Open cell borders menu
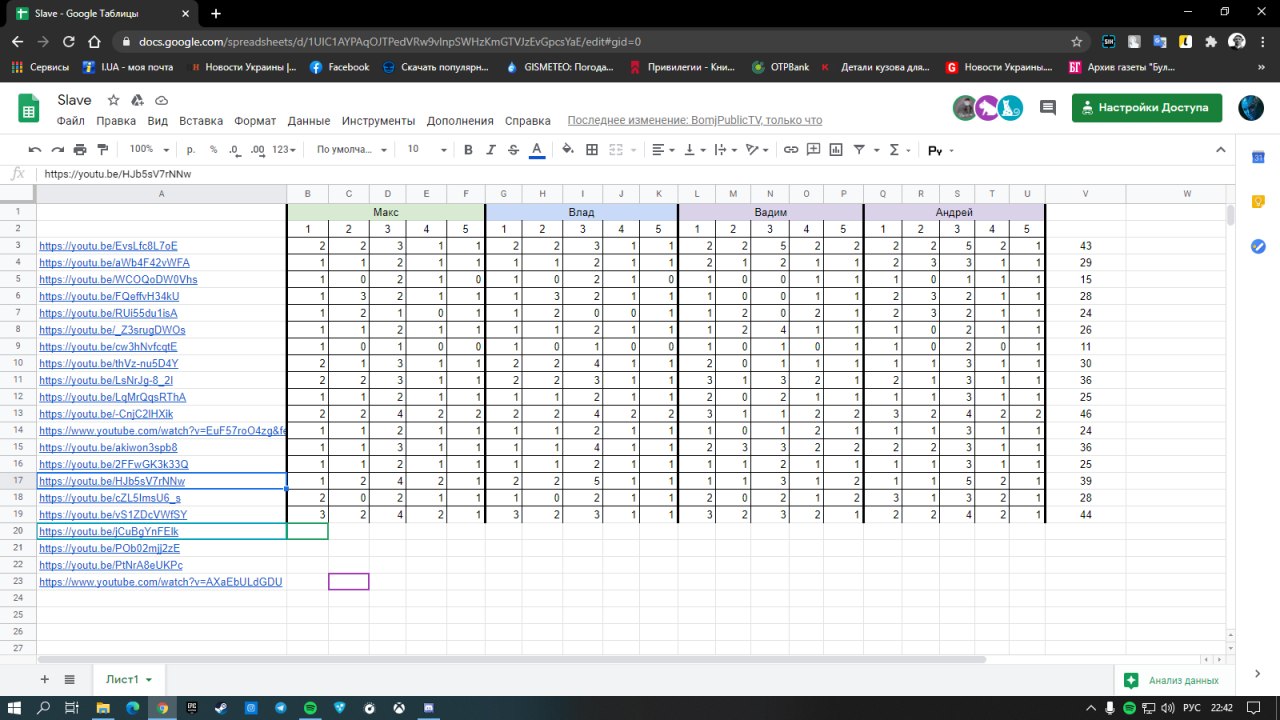The height and width of the screenshot is (720, 1280). (x=591, y=150)
